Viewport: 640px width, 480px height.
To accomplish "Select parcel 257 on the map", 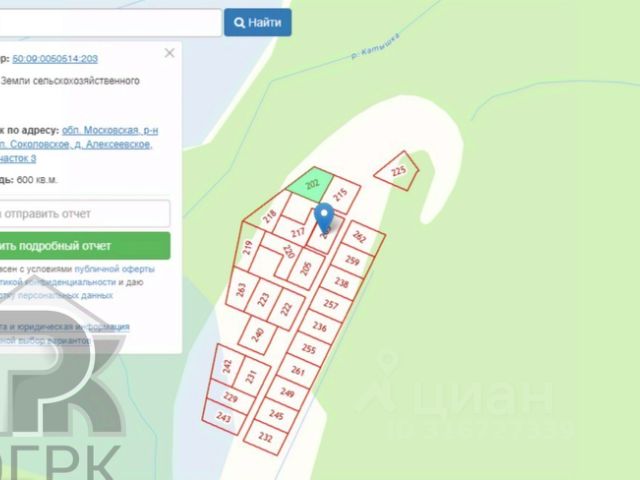I will tap(330, 304).
